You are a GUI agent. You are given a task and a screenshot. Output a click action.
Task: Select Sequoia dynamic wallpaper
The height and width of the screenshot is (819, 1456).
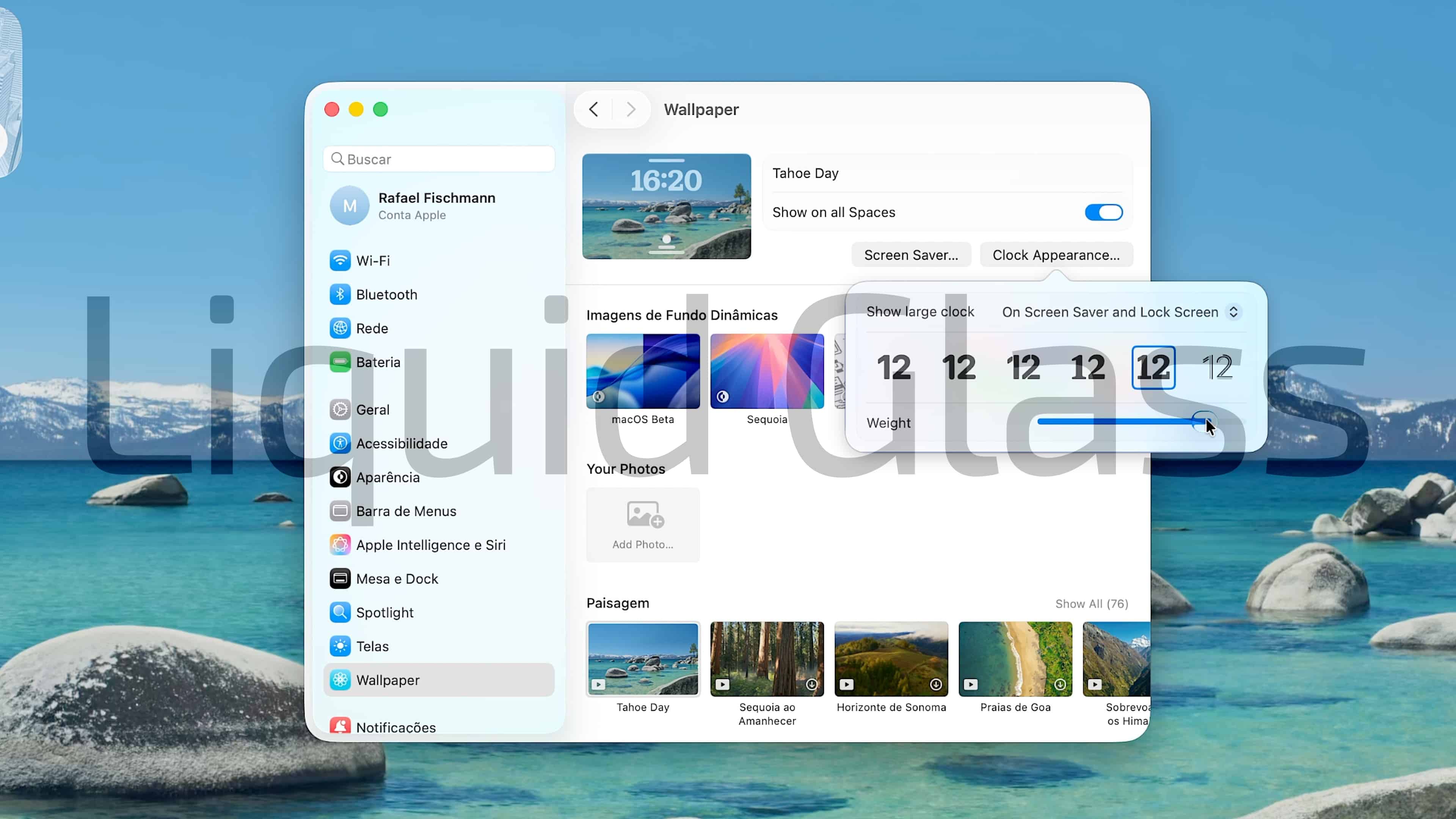pyautogui.click(x=767, y=371)
